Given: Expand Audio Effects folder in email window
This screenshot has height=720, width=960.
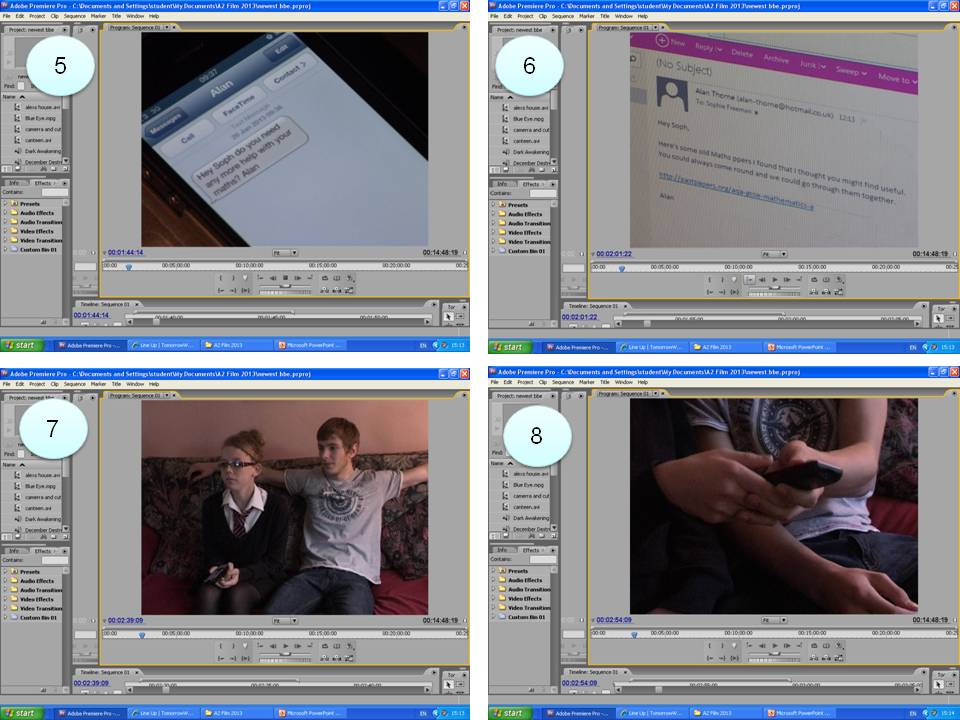Looking at the screenshot, I should [493, 214].
